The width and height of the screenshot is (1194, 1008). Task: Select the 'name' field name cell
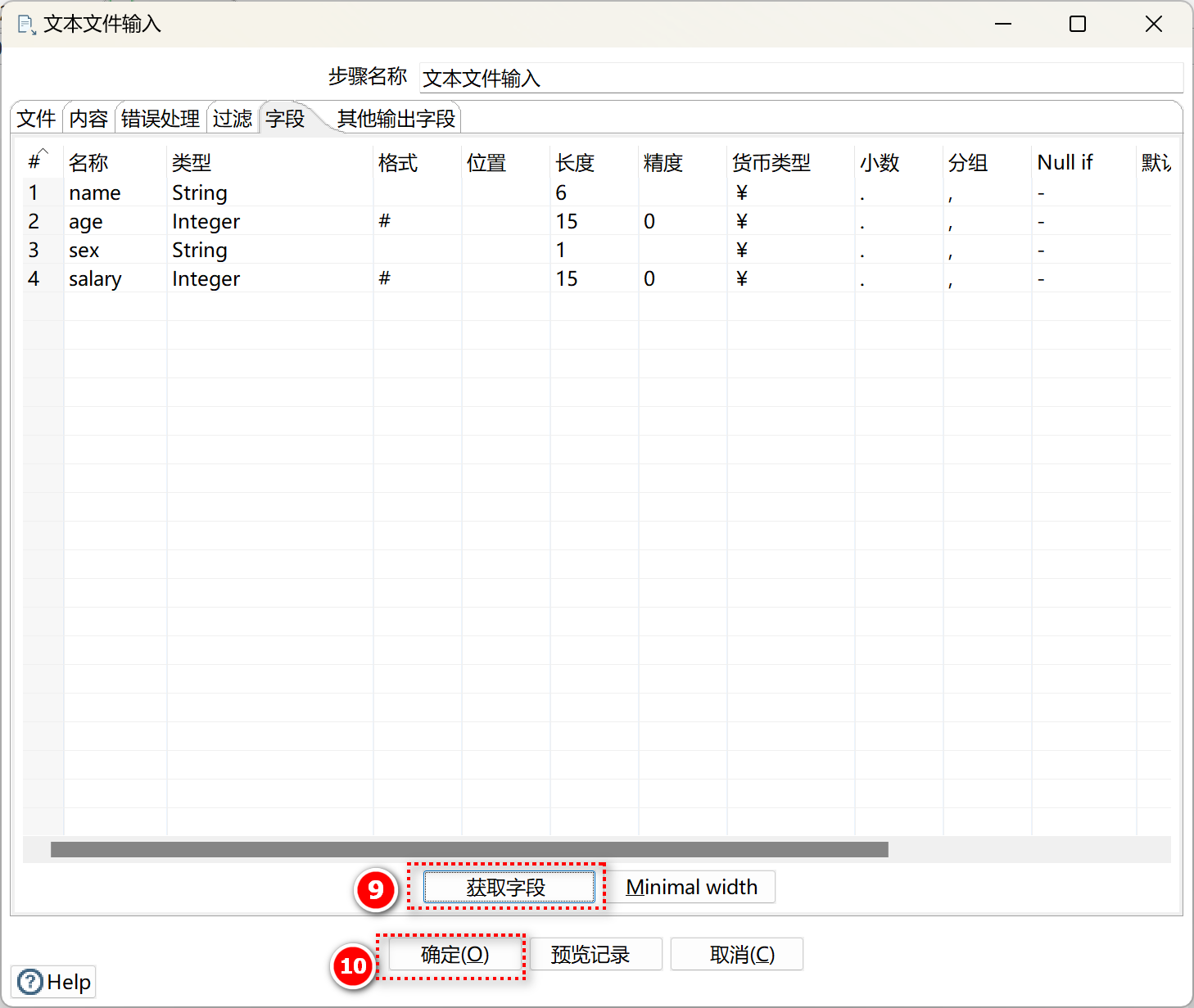(x=115, y=192)
